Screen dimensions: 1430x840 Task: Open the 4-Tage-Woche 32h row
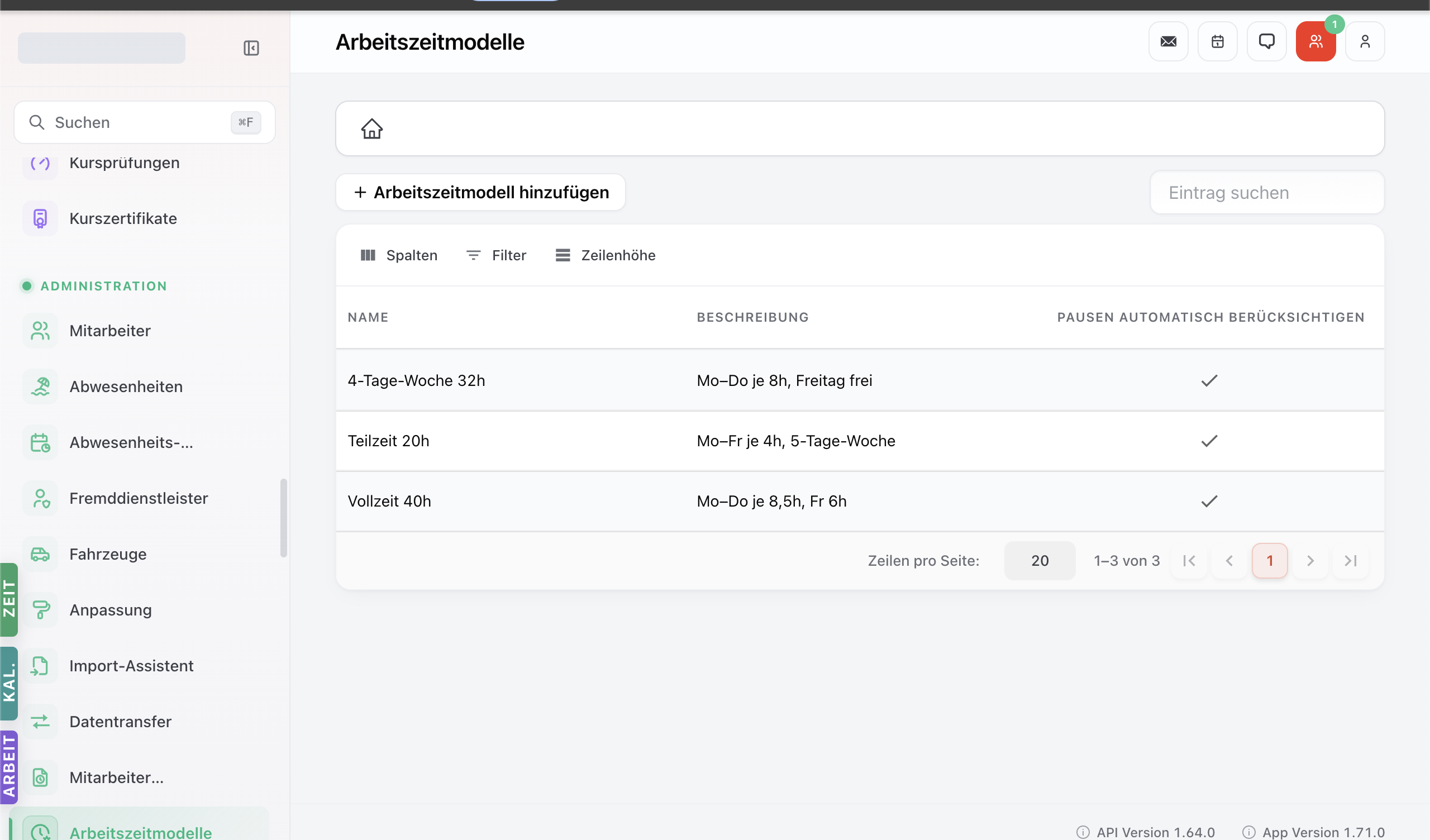coord(860,380)
